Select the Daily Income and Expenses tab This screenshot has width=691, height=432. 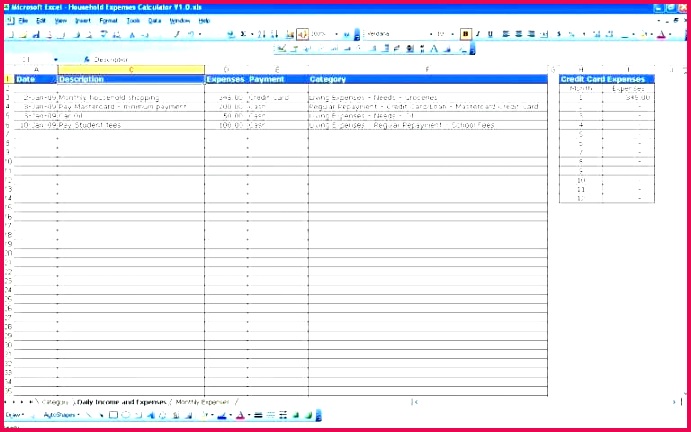coord(122,402)
